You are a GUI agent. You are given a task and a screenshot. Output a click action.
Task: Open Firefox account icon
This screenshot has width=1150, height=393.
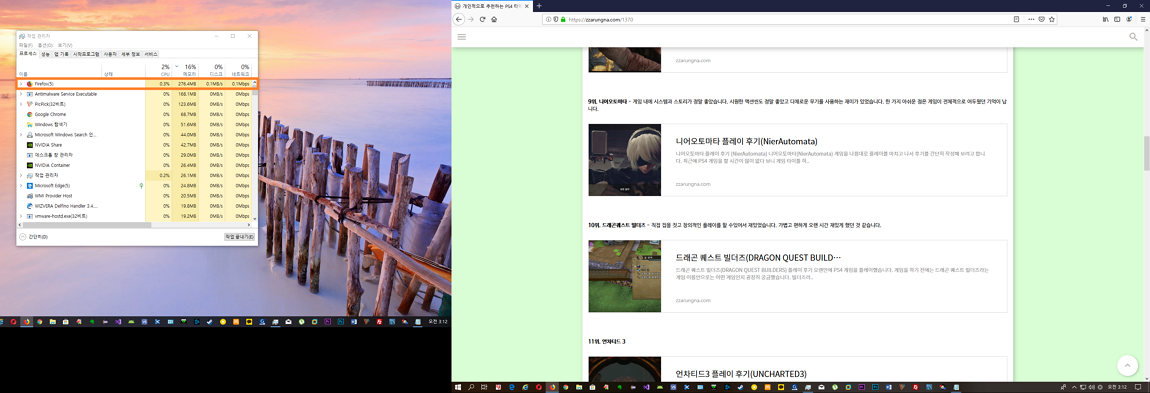click(x=1129, y=19)
